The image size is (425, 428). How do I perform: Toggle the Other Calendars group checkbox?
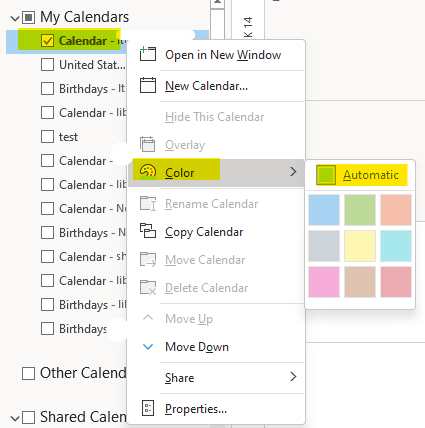[x=28, y=373]
